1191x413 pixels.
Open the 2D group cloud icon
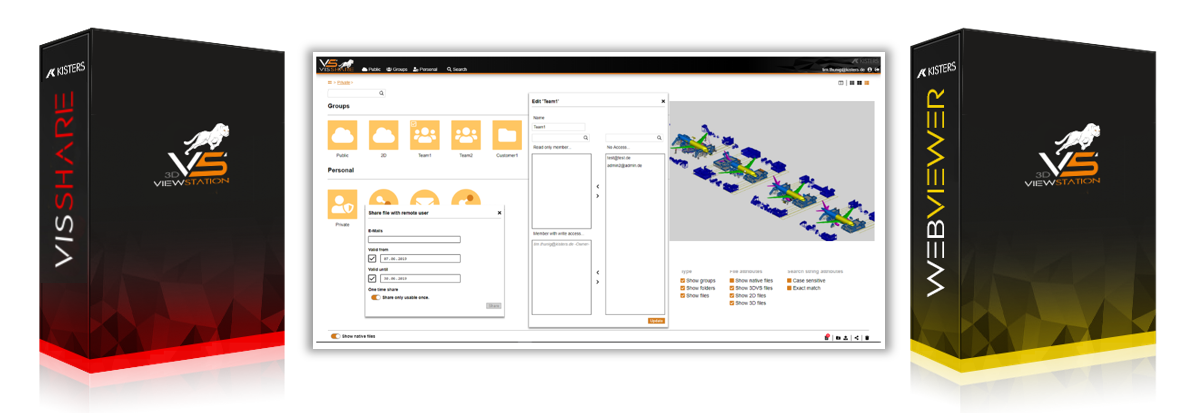pos(383,135)
